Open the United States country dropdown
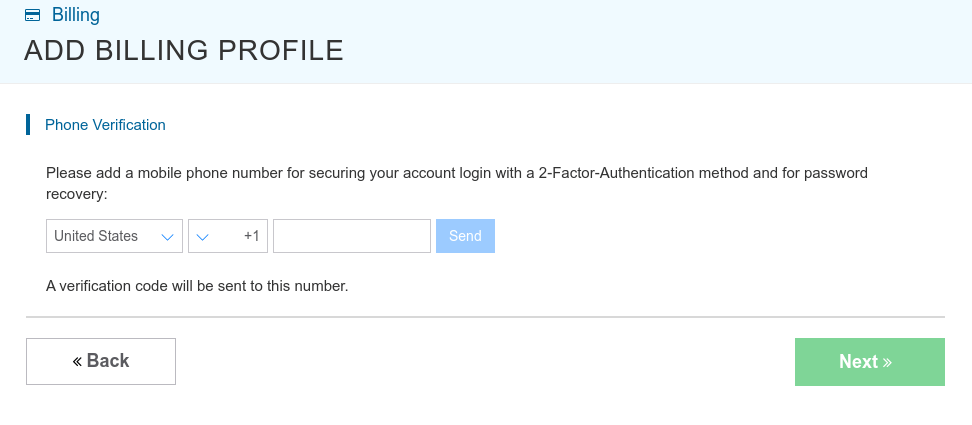 [114, 236]
